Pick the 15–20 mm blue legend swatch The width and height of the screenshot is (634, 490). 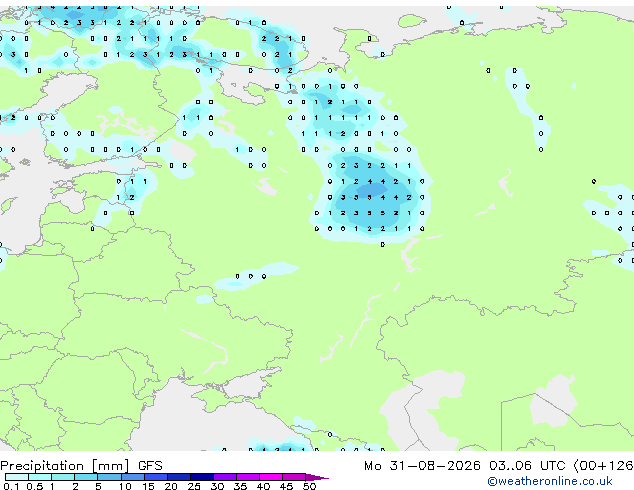coord(155,477)
